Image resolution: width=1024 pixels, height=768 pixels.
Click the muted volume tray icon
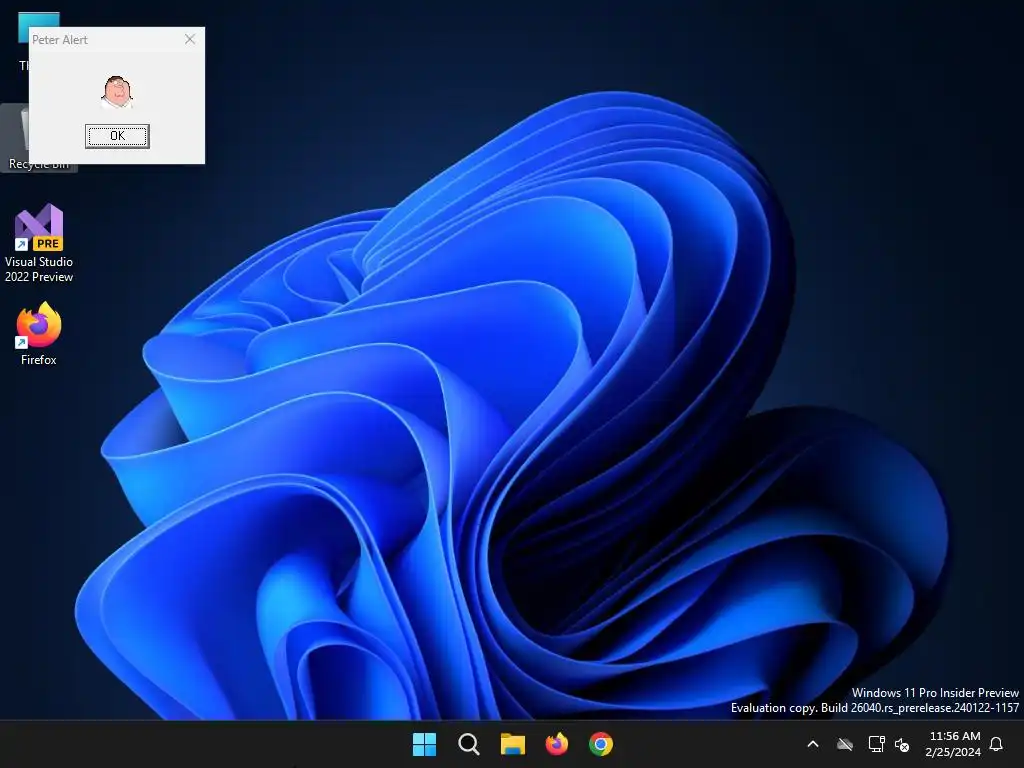pyautogui.click(x=902, y=744)
